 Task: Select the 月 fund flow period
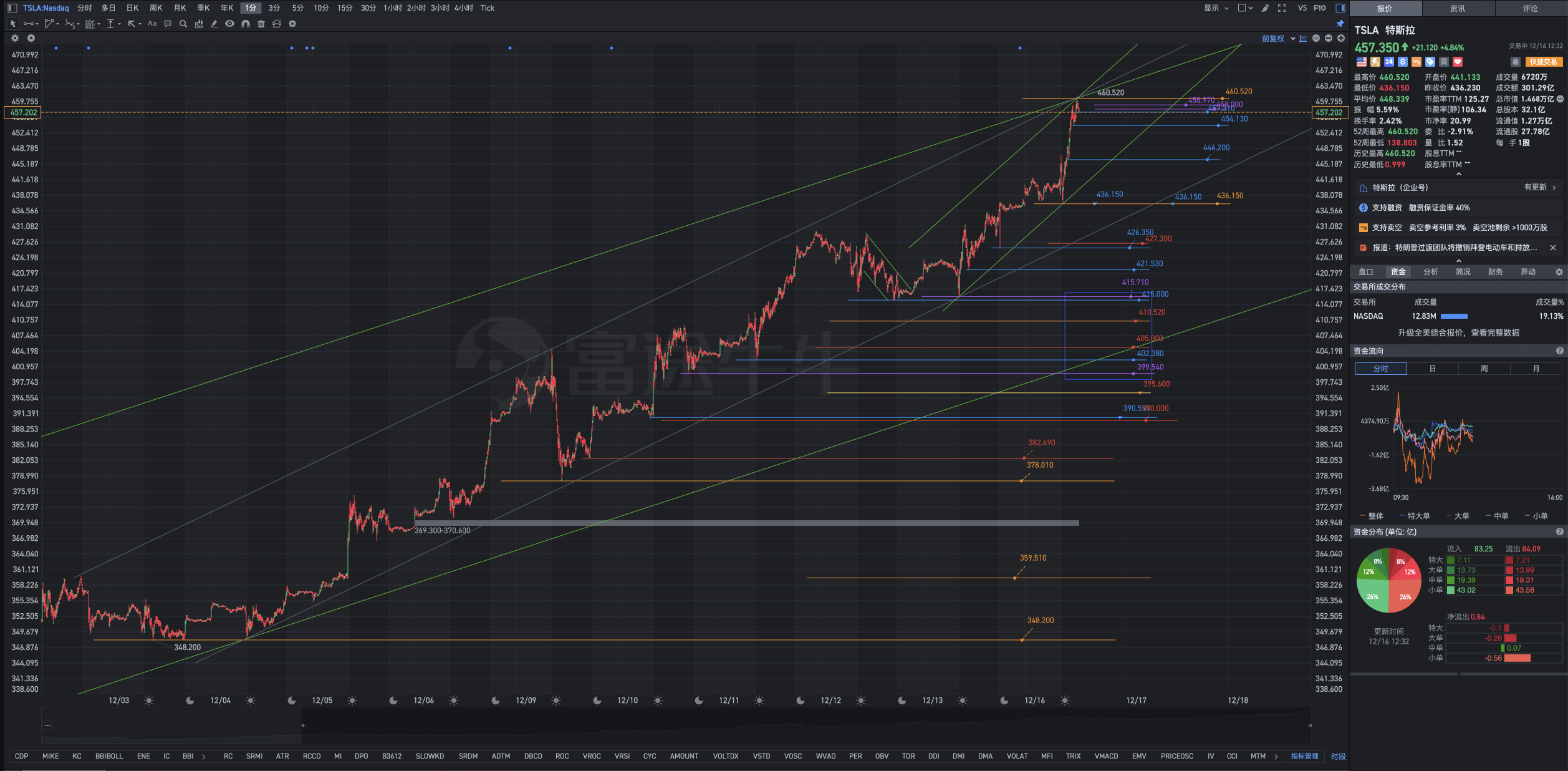click(1536, 369)
